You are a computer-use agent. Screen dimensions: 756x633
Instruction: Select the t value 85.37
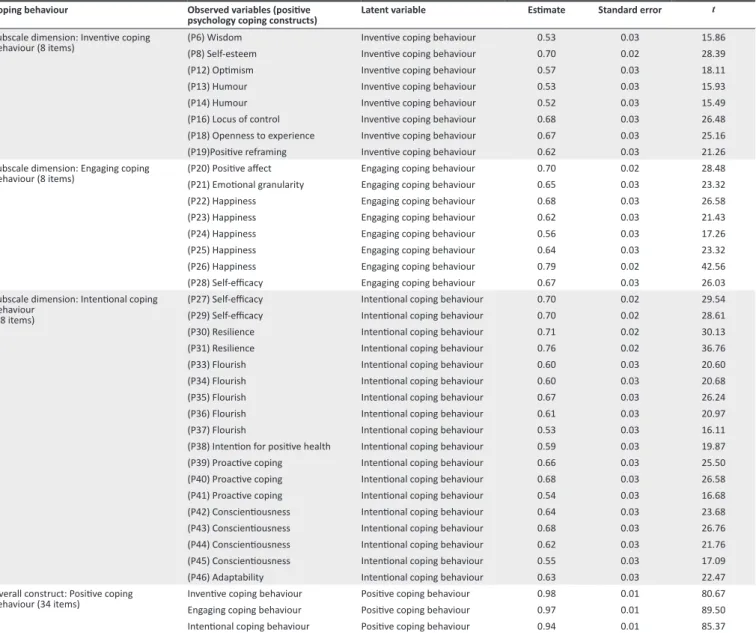pos(713,627)
